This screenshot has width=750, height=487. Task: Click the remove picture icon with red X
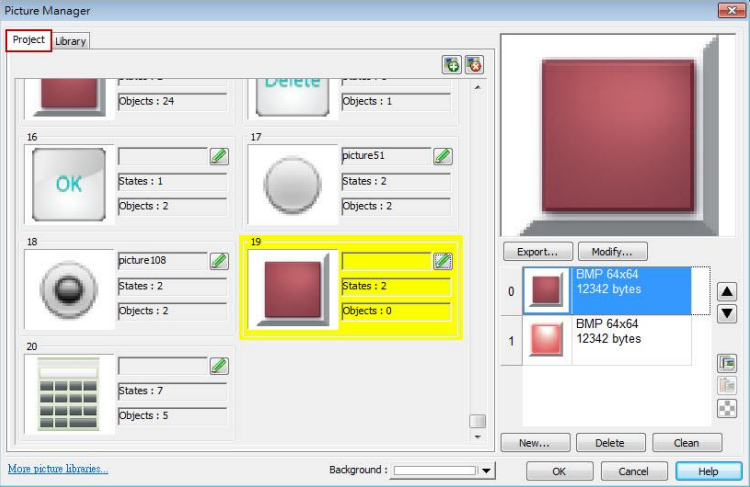474,65
